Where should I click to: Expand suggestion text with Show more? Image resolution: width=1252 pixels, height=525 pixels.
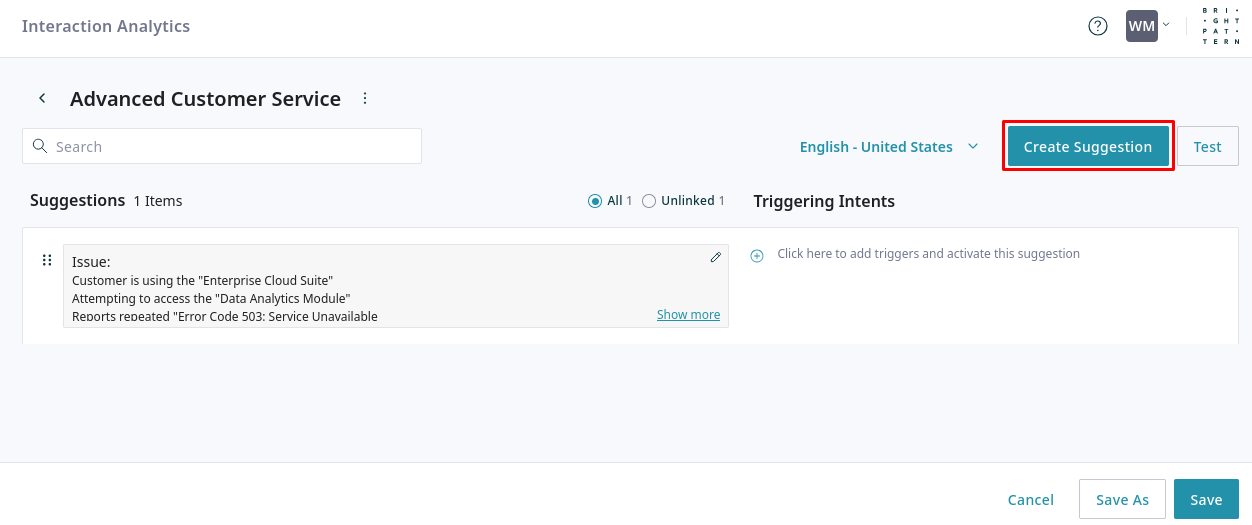point(688,315)
